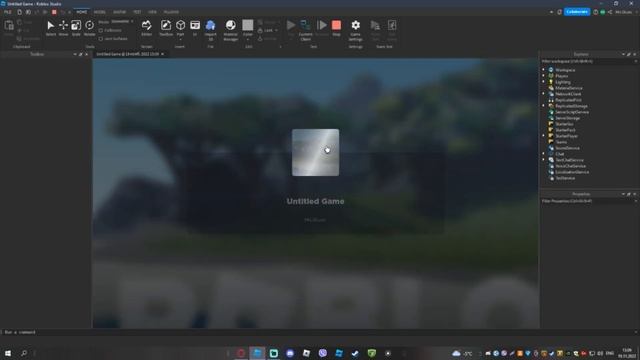The image size is (640, 360).
Task: Click the new file icon in the quick access bar
Action: tap(19, 12)
